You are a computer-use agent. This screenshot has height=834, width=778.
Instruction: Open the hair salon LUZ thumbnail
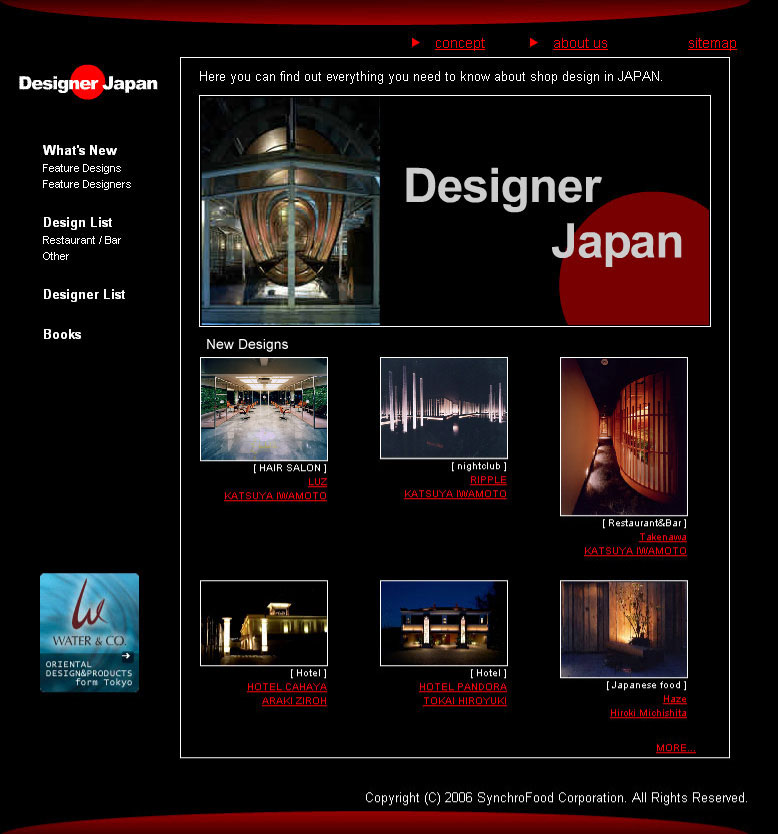click(264, 409)
